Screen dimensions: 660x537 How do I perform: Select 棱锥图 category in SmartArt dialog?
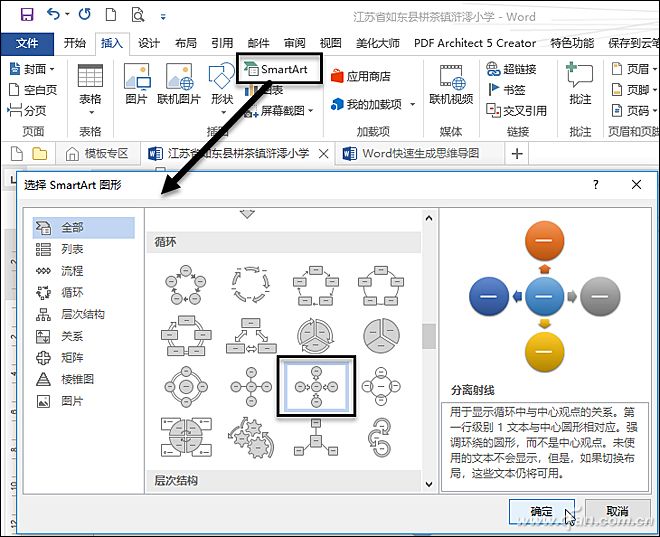83,379
